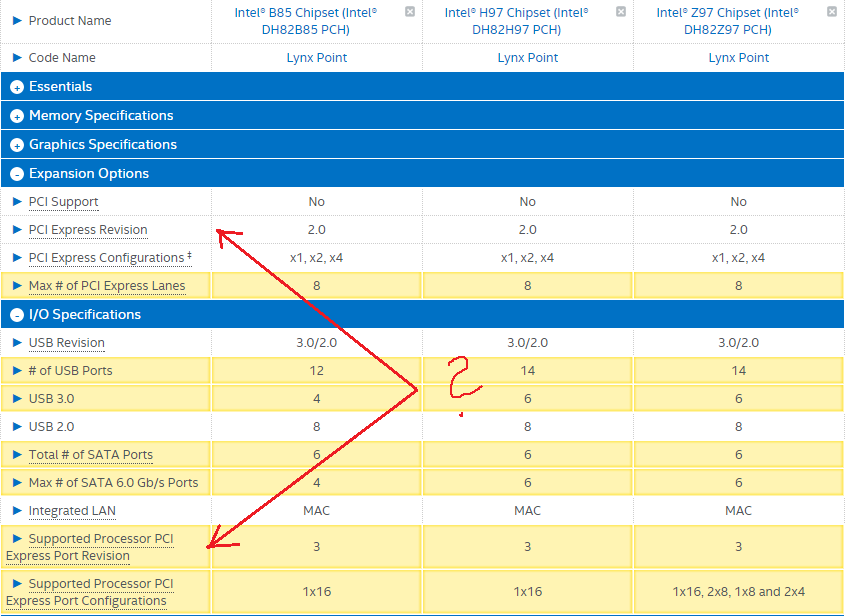Screen dimensions: 846x616
Task: Click the arrow icon beside USB 3.0
Action: click(17, 399)
